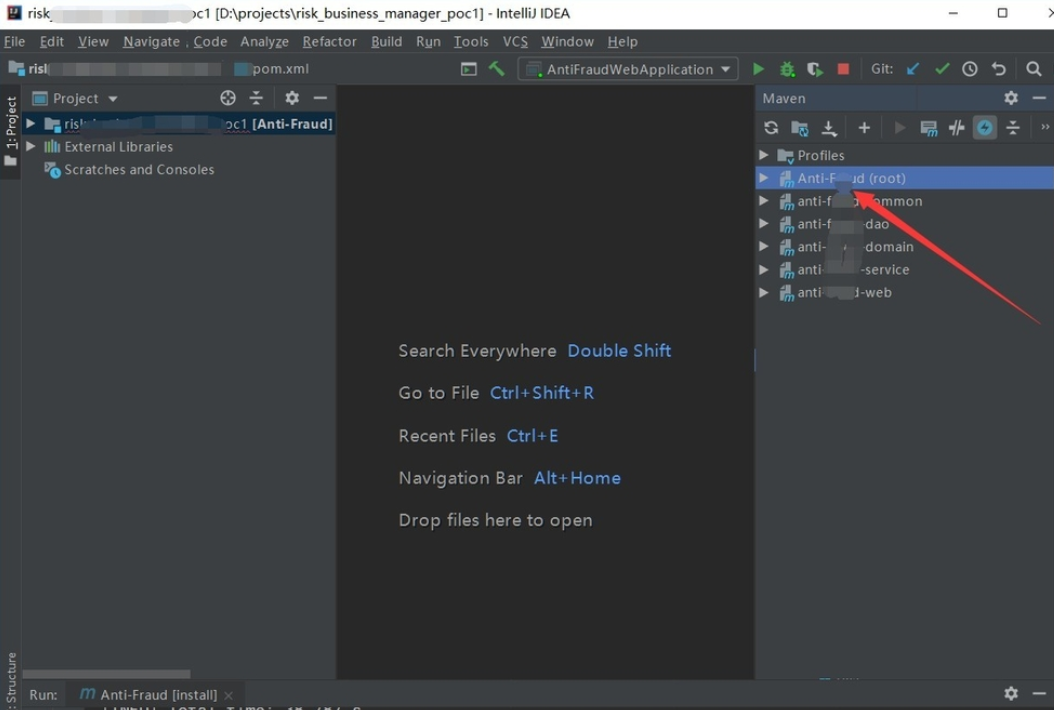Click the Git update project arrow
The image size is (1054, 710).
coord(912,69)
